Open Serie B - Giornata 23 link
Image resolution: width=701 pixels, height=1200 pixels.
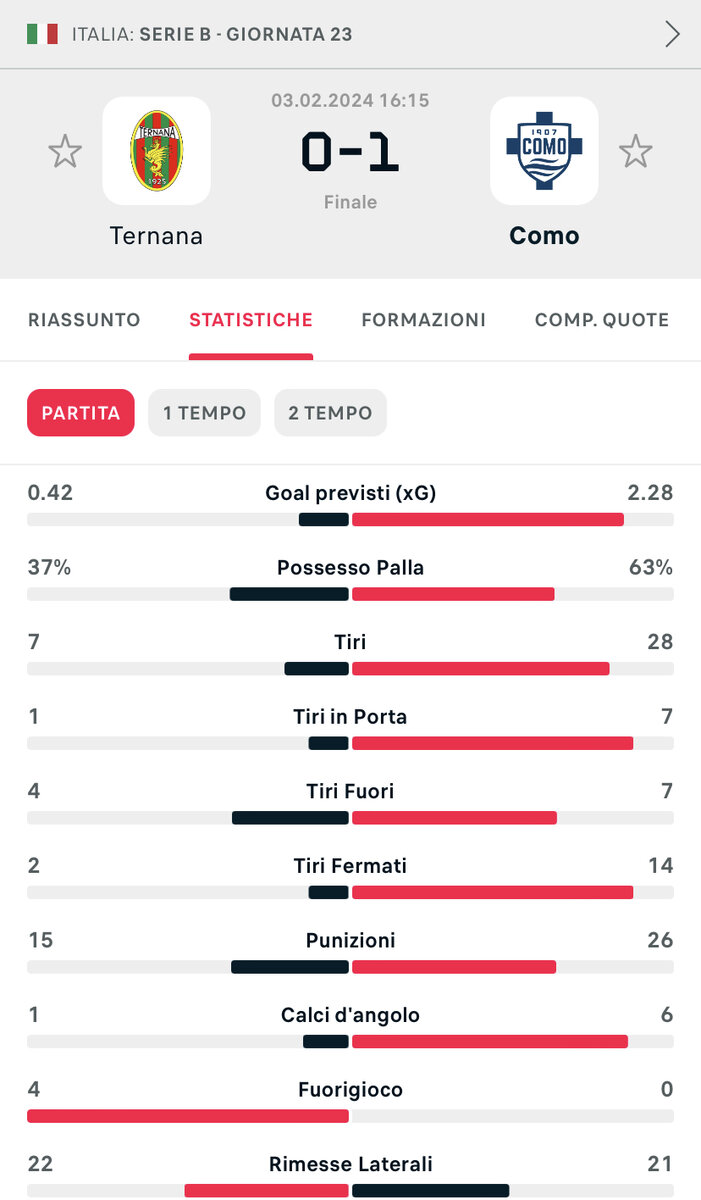coord(246,34)
